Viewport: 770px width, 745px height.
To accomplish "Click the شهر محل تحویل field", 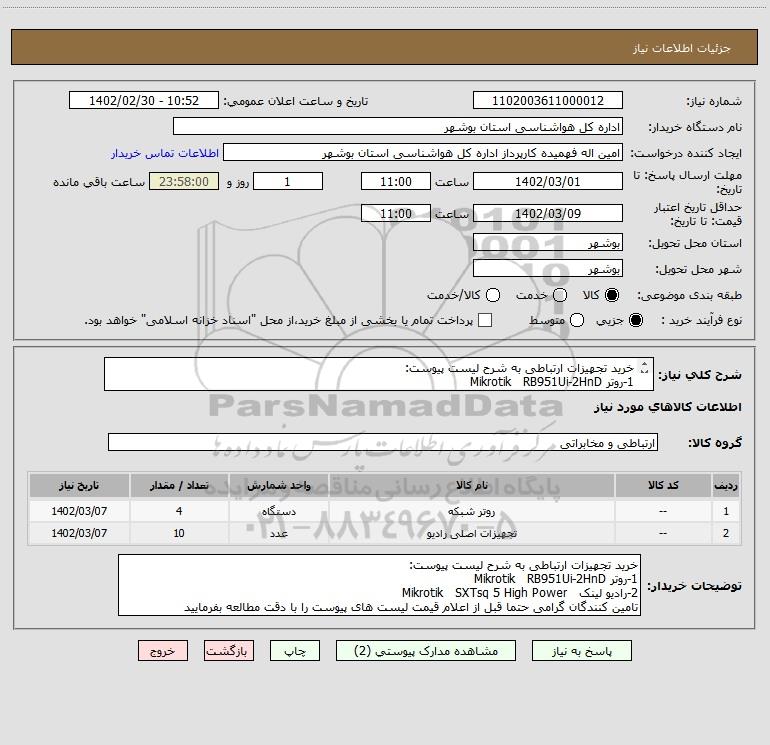I will click(548, 269).
